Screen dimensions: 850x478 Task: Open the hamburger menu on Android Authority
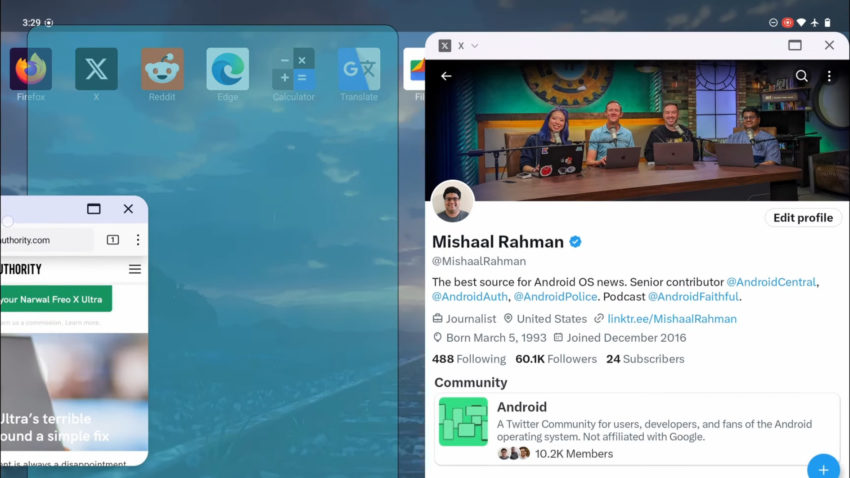click(135, 269)
